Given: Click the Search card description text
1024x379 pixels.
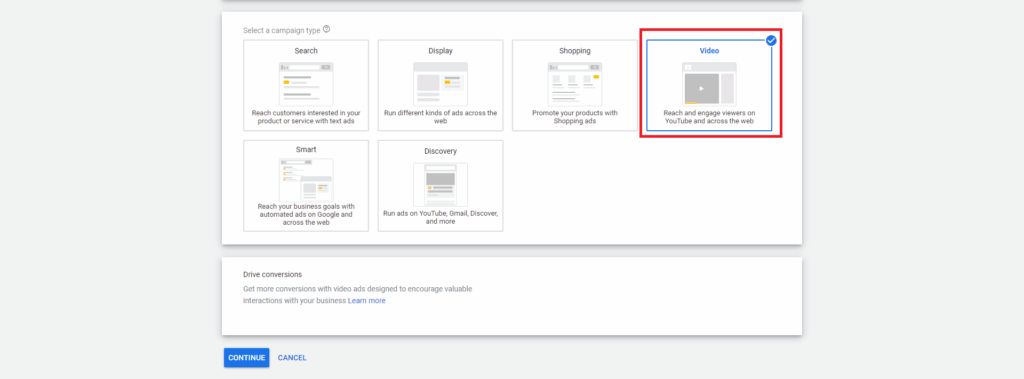Looking at the screenshot, I should pyautogui.click(x=306, y=117).
